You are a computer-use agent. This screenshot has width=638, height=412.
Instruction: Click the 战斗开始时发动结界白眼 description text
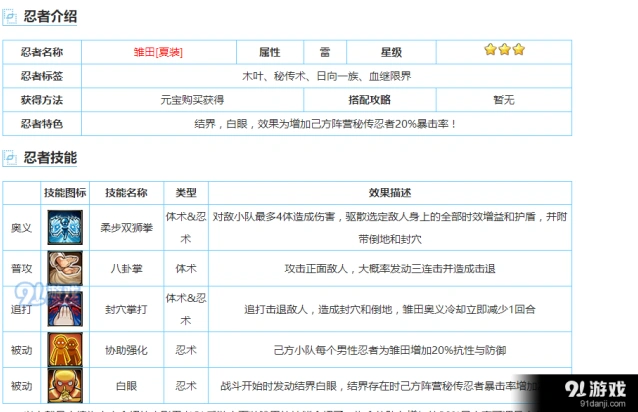coord(378,386)
